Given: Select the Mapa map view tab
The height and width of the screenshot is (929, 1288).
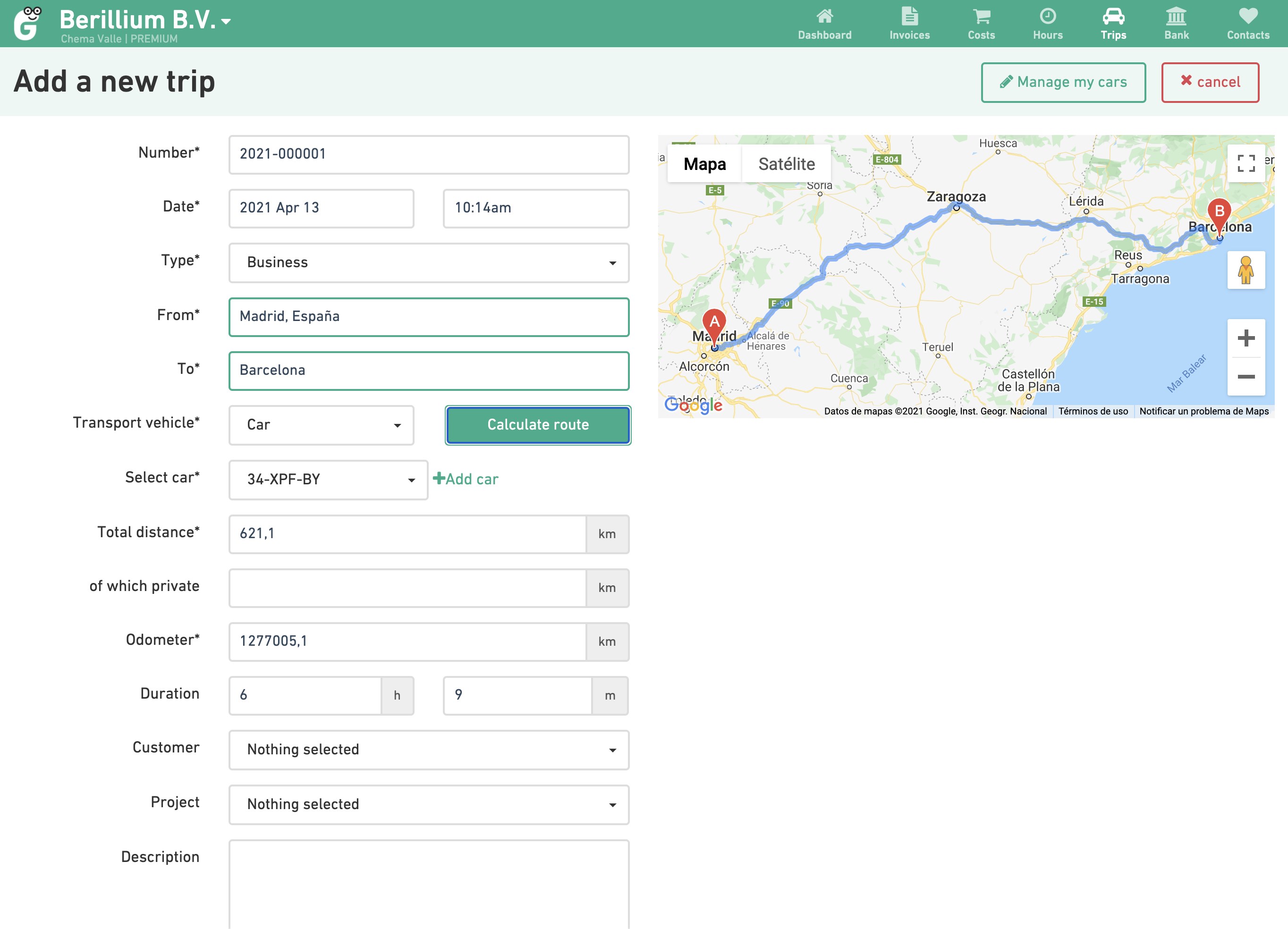Looking at the screenshot, I should (x=704, y=164).
